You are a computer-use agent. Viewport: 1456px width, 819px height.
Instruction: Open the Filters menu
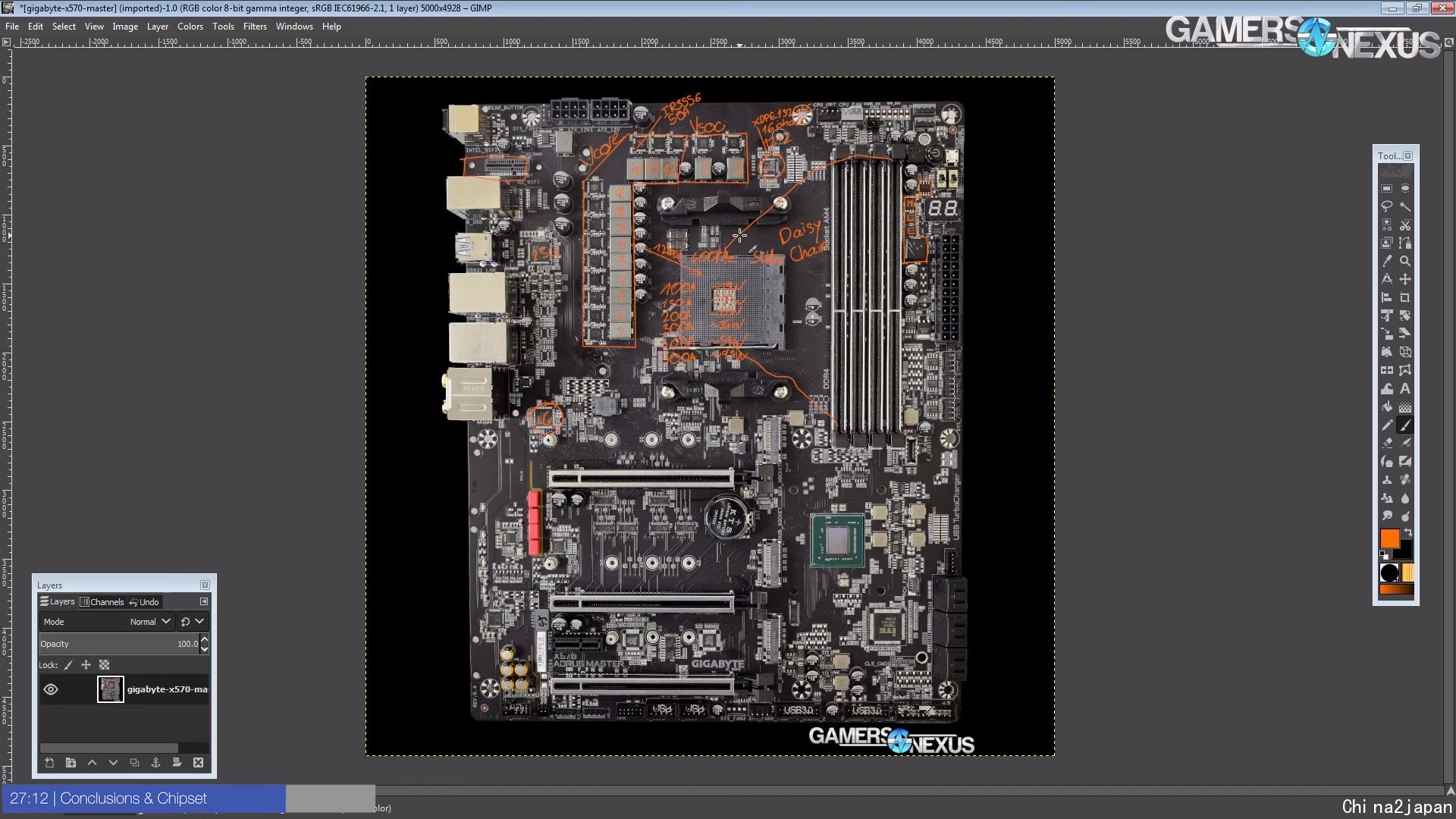(x=255, y=27)
